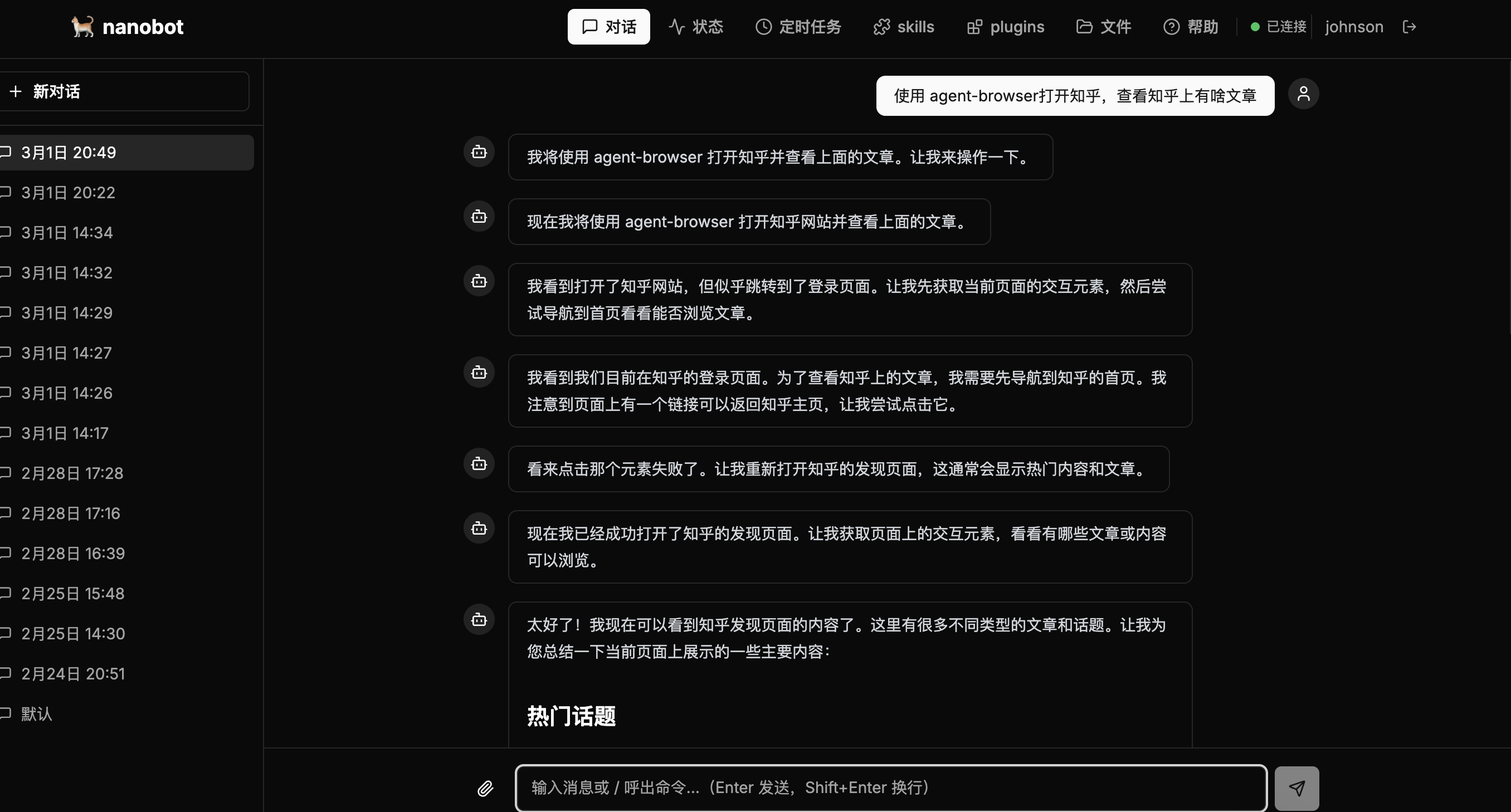Click bot avatar beside '现在我已经成功打开了' message
This screenshot has width=1511, height=812.
tap(479, 528)
